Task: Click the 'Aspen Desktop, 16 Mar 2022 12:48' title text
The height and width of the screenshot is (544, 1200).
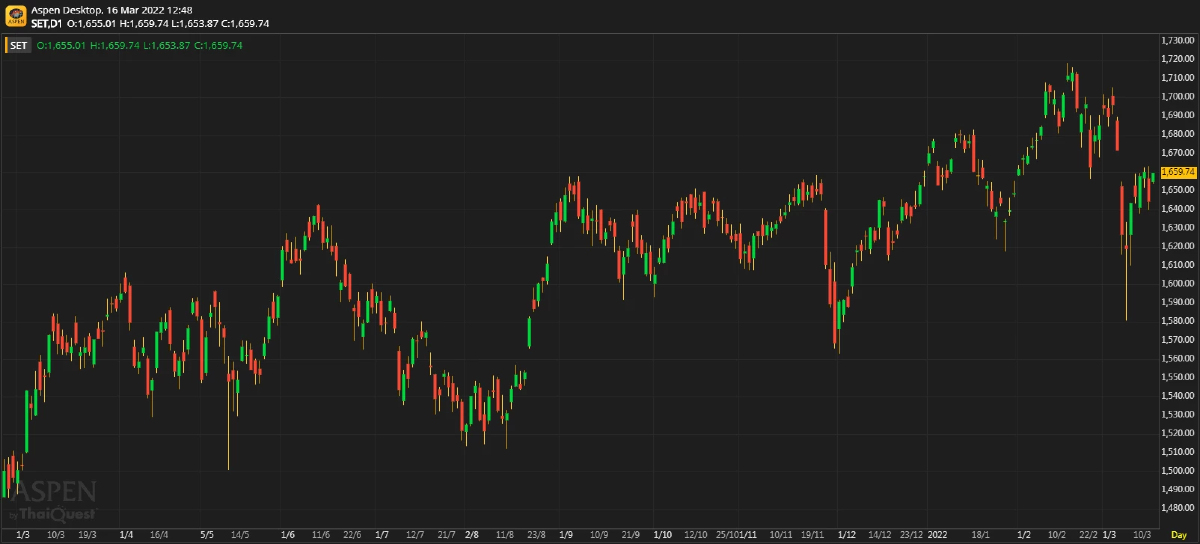Action: tap(112, 9)
